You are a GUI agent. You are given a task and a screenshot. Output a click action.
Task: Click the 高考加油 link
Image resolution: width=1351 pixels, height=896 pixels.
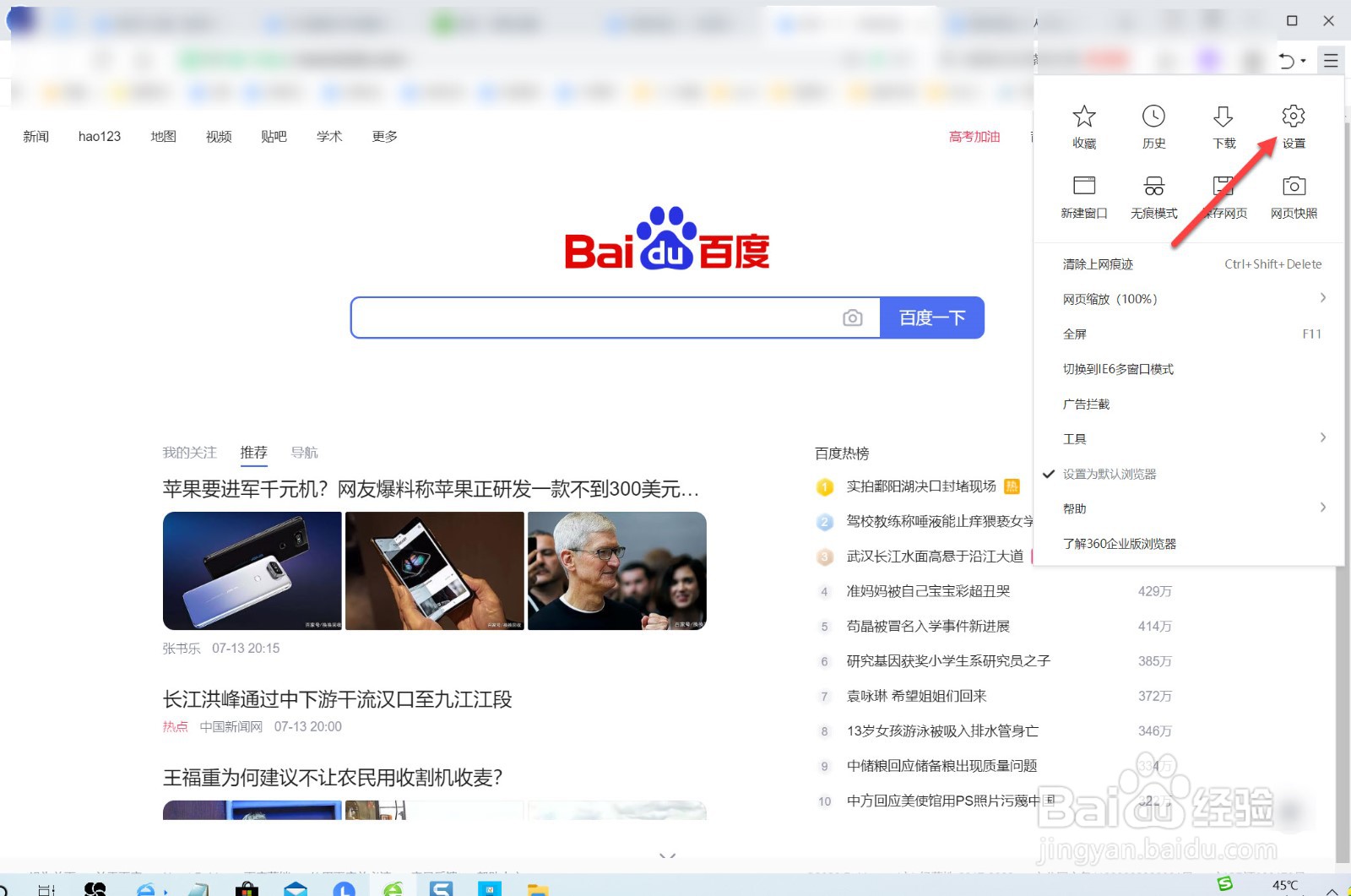tap(974, 136)
